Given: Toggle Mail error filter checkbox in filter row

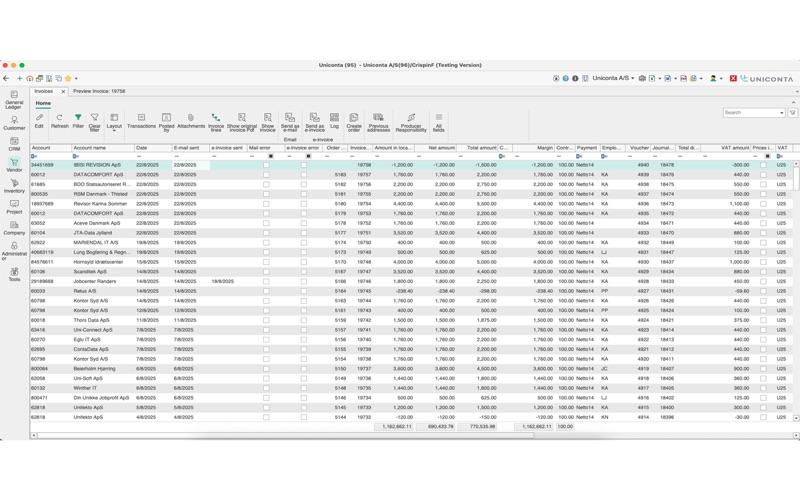Looking at the screenshot, I should coord(271,156).
